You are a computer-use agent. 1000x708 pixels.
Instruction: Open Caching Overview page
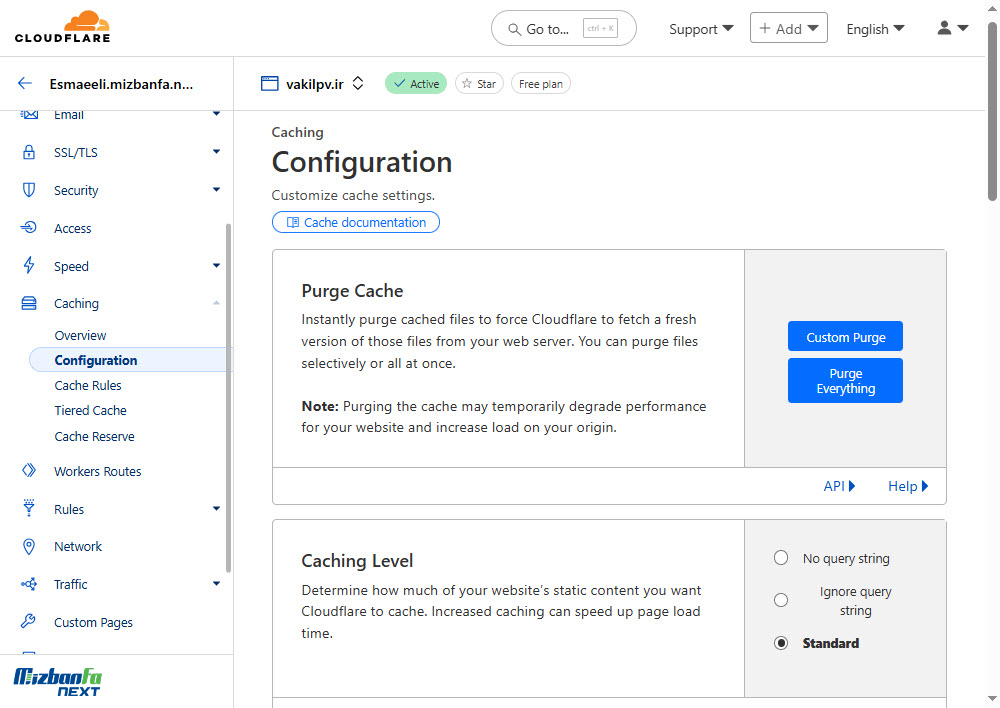pyautogui.click(x=80, y=336)
